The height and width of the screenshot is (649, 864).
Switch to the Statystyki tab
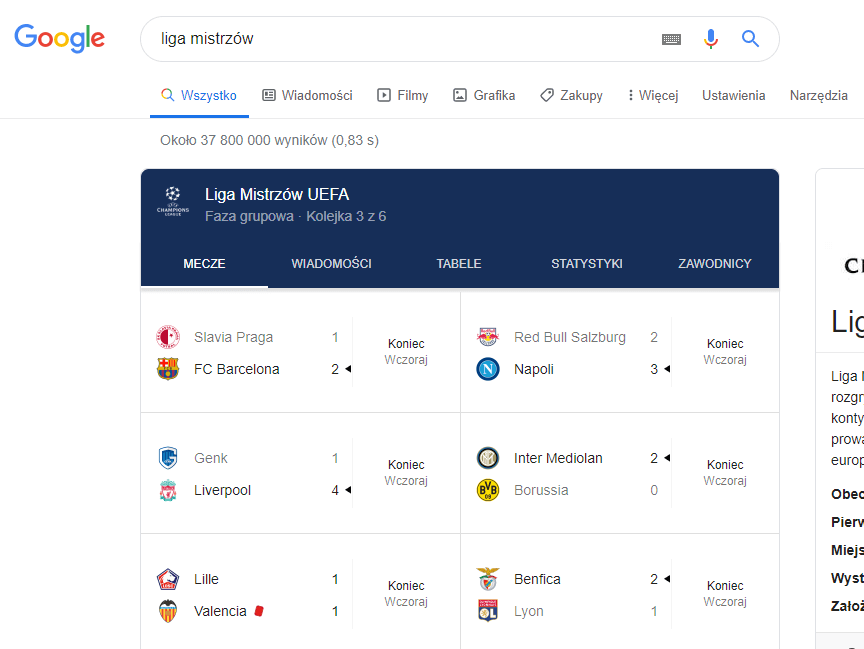(587, 264)
